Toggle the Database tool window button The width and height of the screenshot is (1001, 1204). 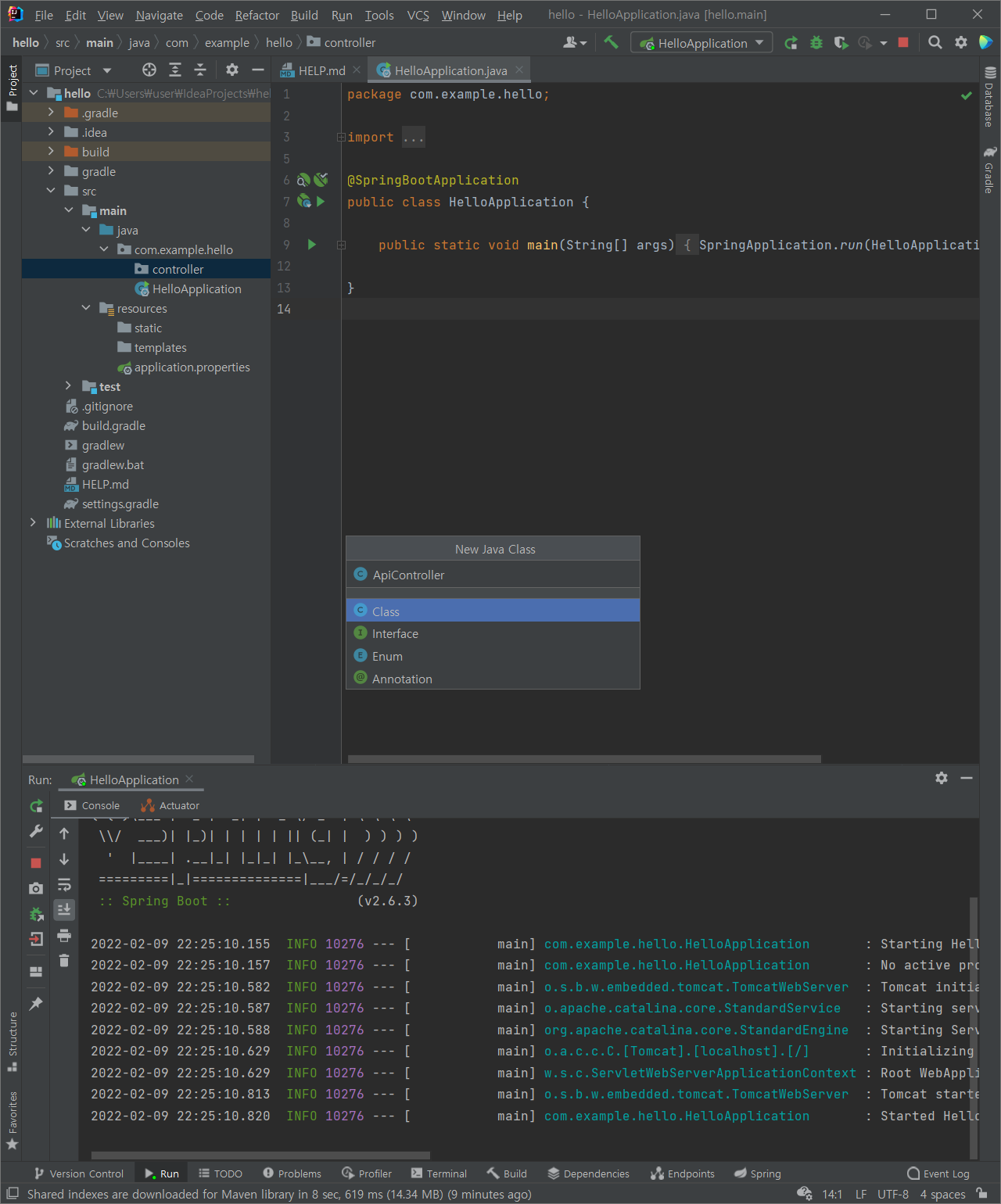pos(989,98)
